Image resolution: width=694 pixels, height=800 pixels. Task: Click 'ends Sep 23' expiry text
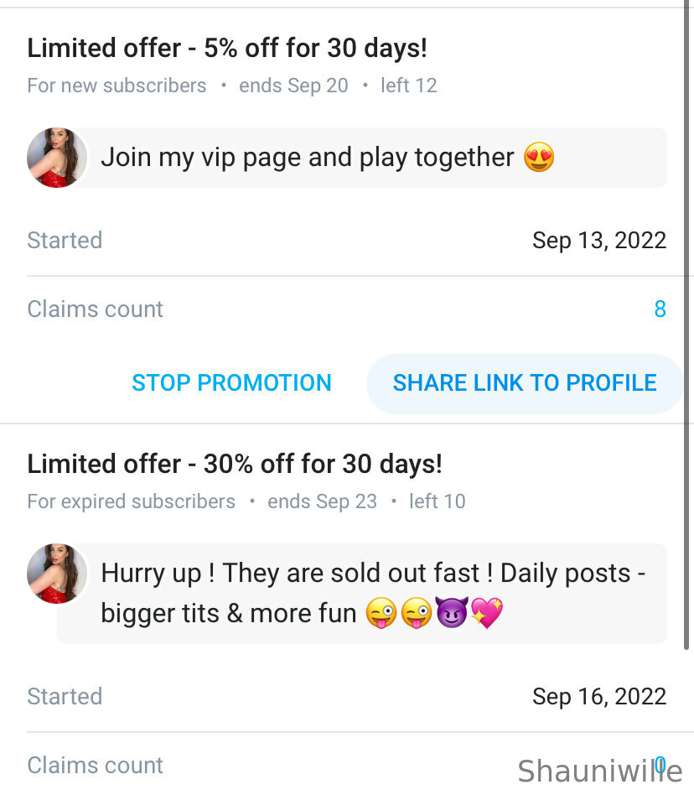point(322,502)
